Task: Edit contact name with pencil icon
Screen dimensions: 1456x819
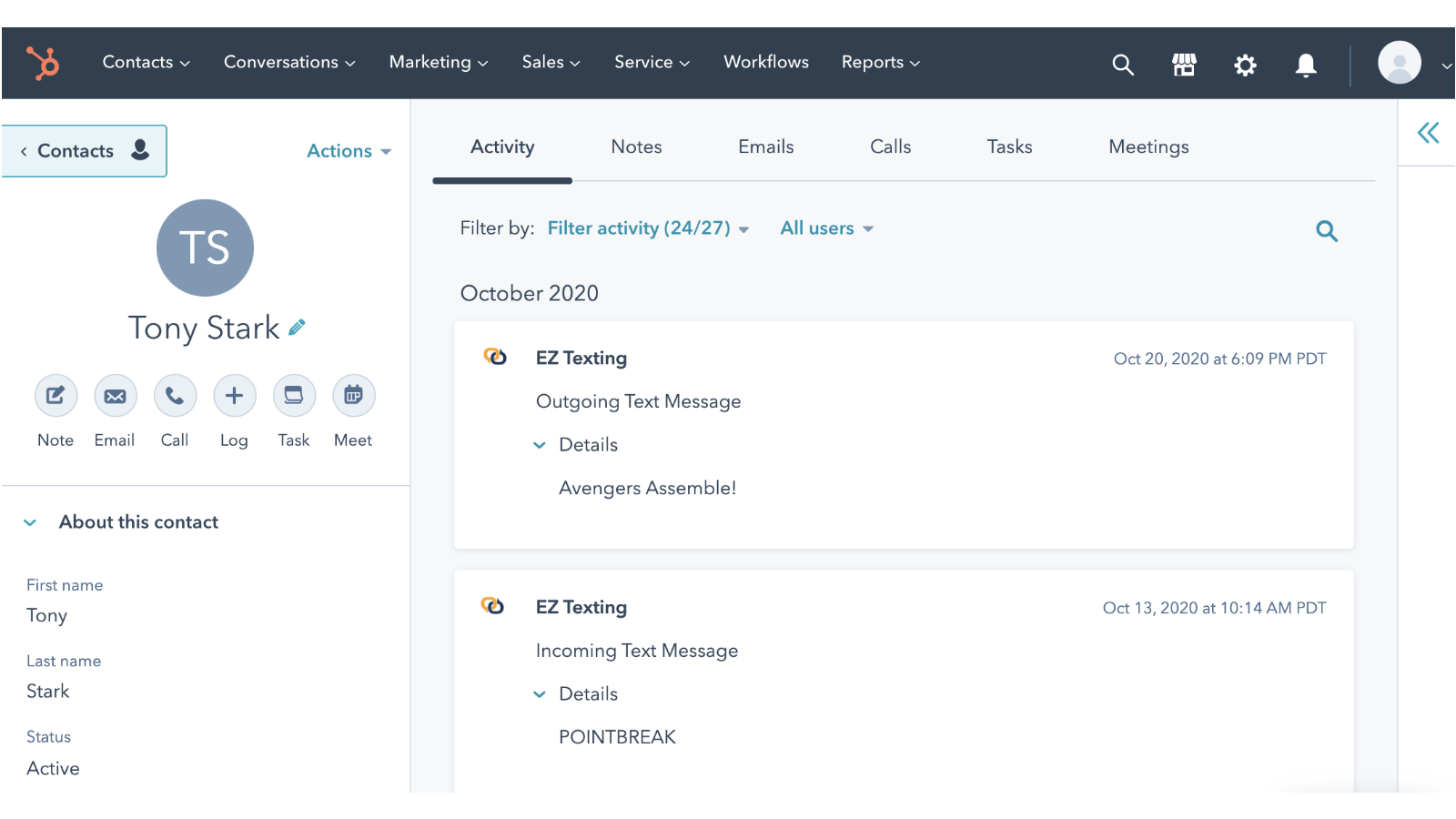Action: (x=297, y=328)
